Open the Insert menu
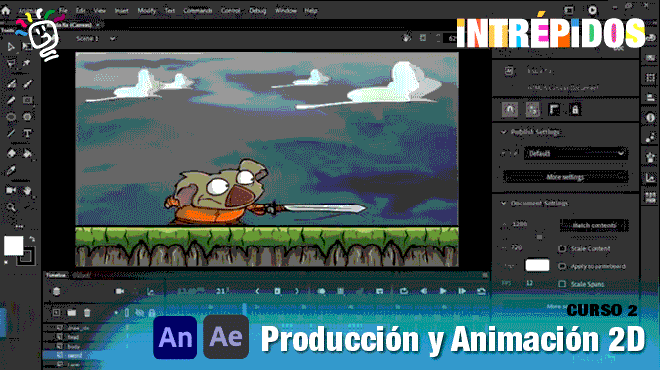This screenshot has width=660, height=370. pyautogui.click(x=121, y=11)
